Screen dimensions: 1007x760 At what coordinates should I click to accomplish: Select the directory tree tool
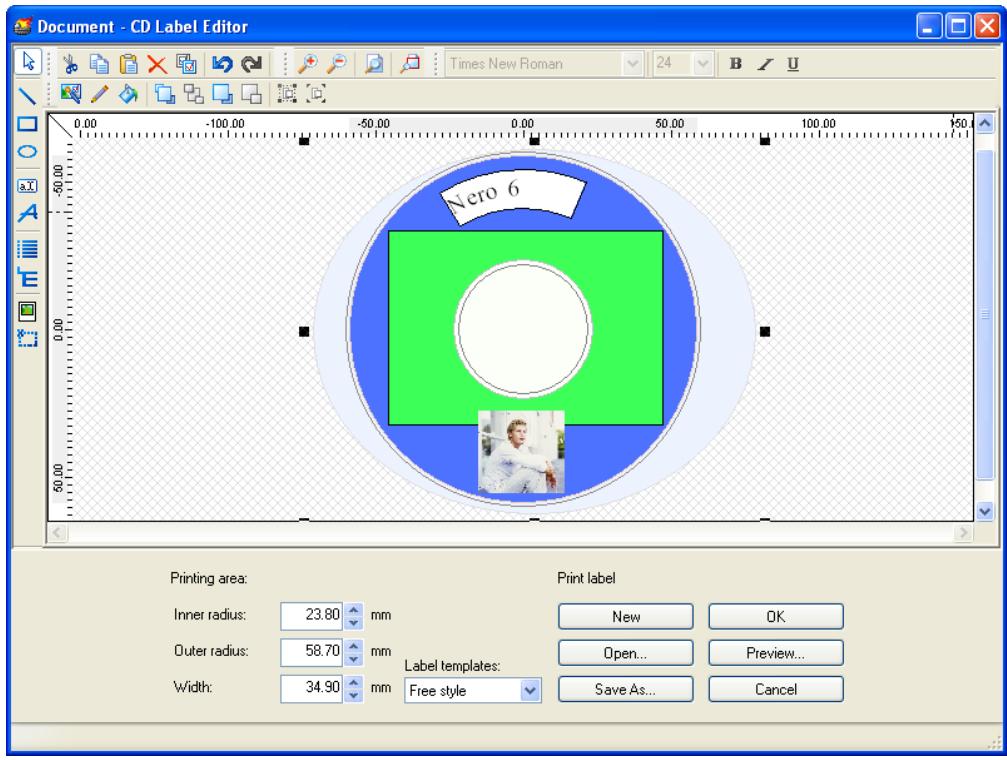(27, 278)
